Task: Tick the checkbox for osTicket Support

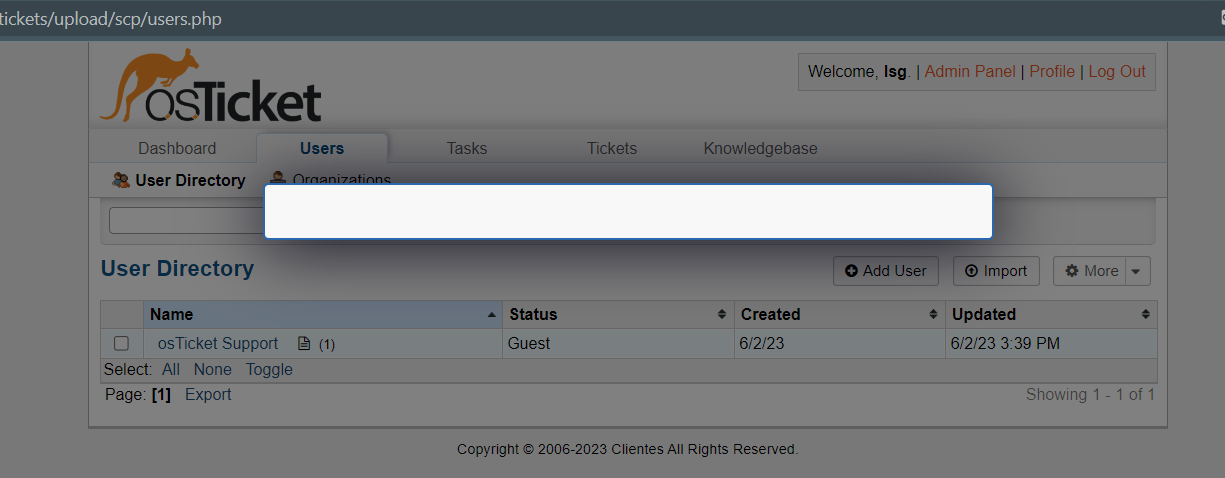Action: (121, 344)
